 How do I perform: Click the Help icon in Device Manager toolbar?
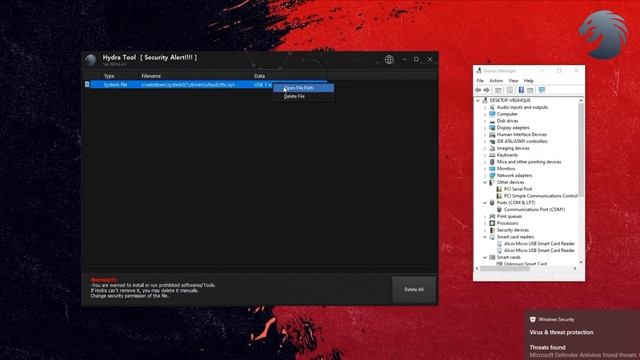(x=521, y=90)
